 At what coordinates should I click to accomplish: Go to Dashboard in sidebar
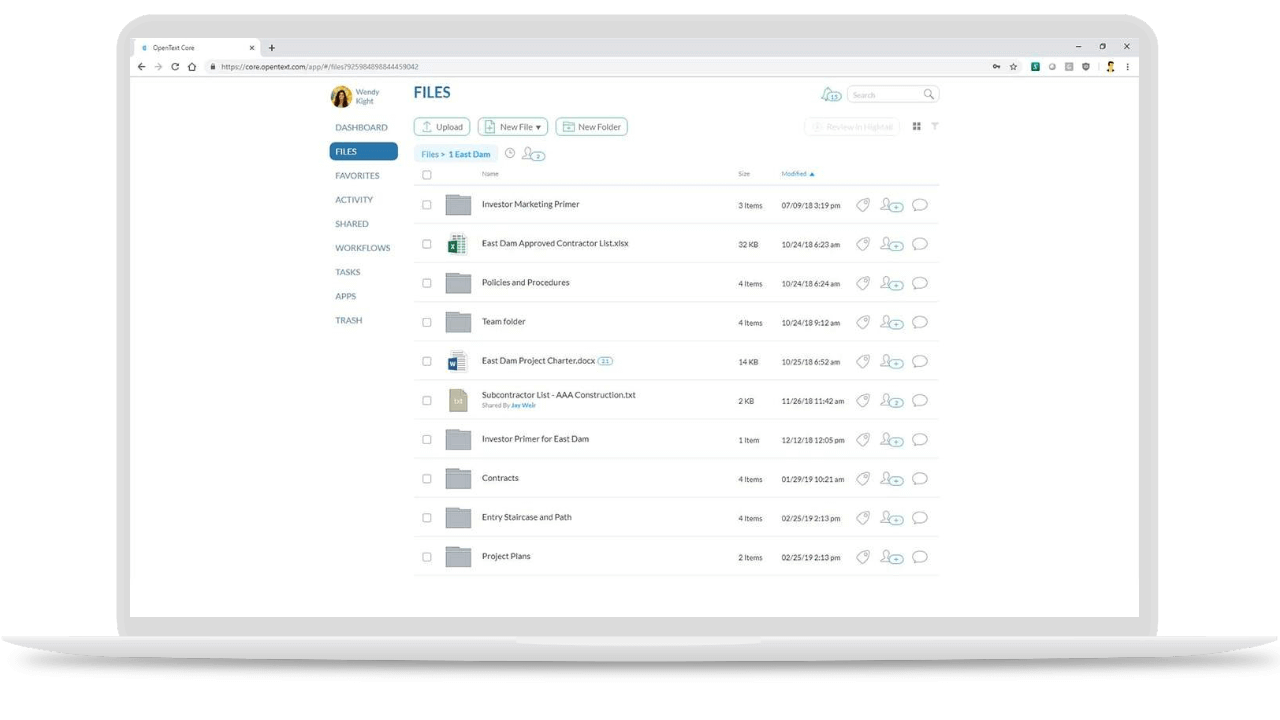(361, 128)
